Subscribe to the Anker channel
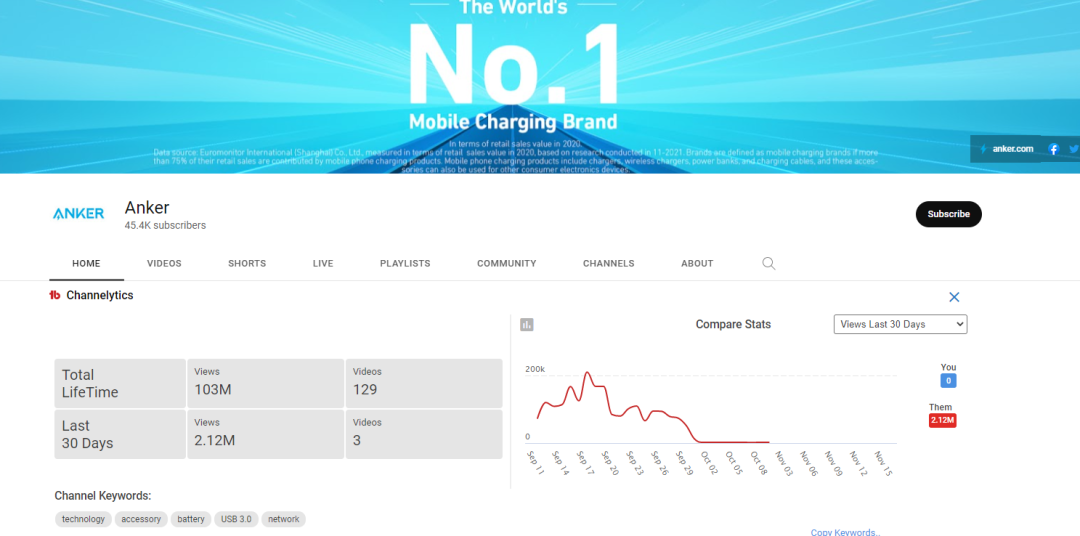Screen dimensions: 1080x536 [x=948, y=214]
